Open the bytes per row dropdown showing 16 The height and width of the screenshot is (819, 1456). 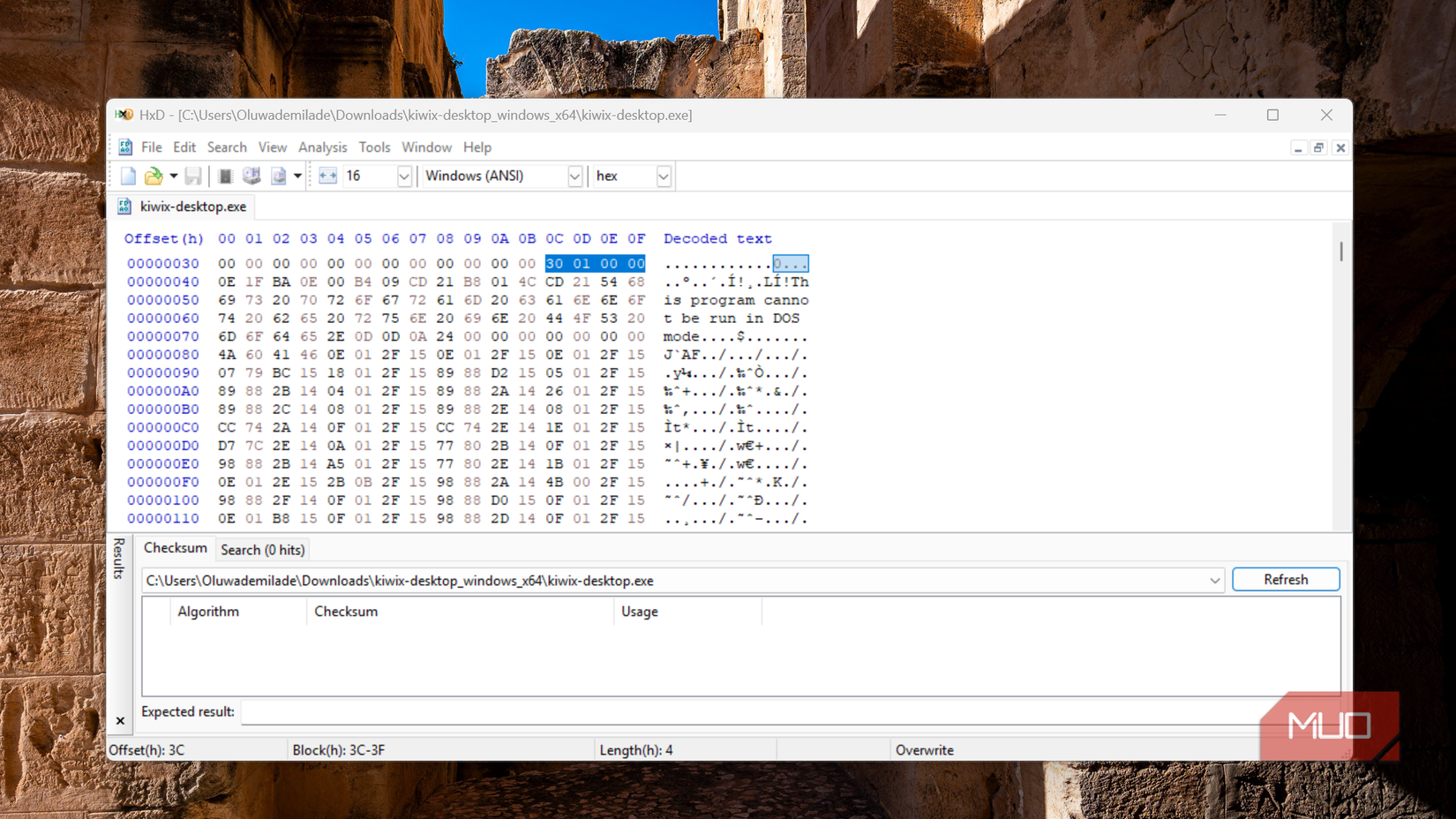pyautogui.click(x=404, y=177)
